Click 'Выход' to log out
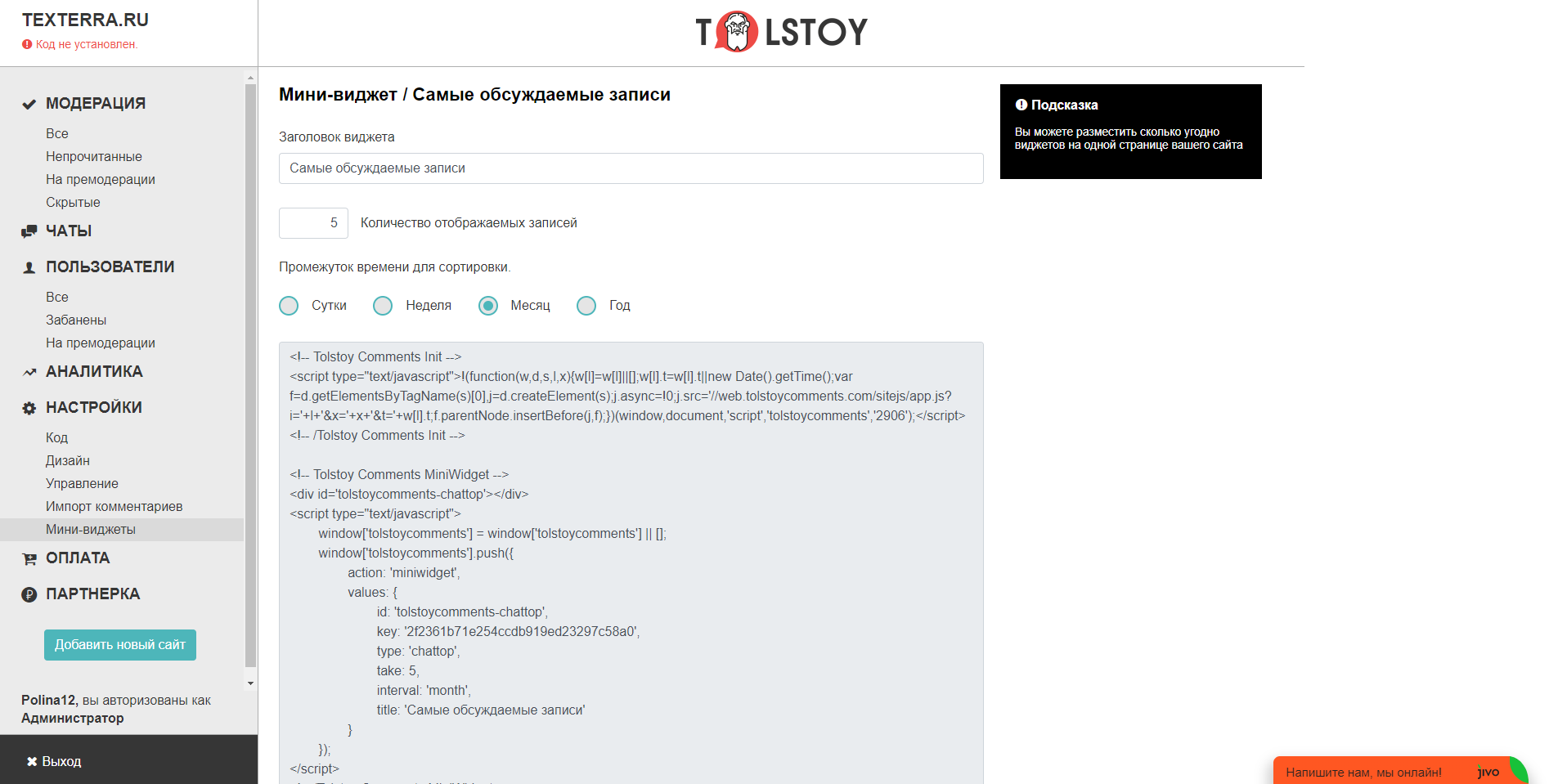This screenshot has height=784, width=1549. point(61,761)
